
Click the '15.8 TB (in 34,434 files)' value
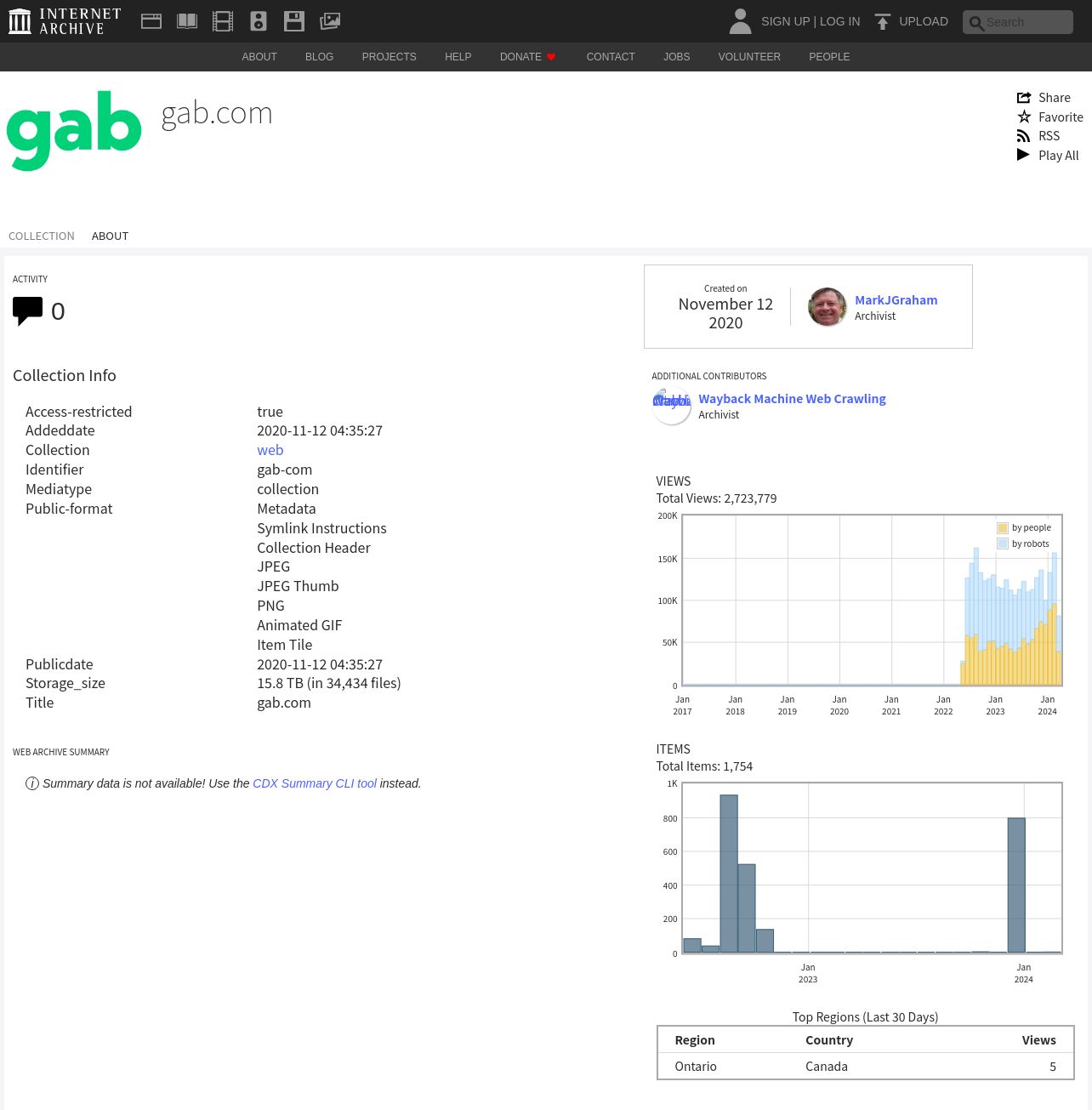pyautogui.click(x=329, y=683)
